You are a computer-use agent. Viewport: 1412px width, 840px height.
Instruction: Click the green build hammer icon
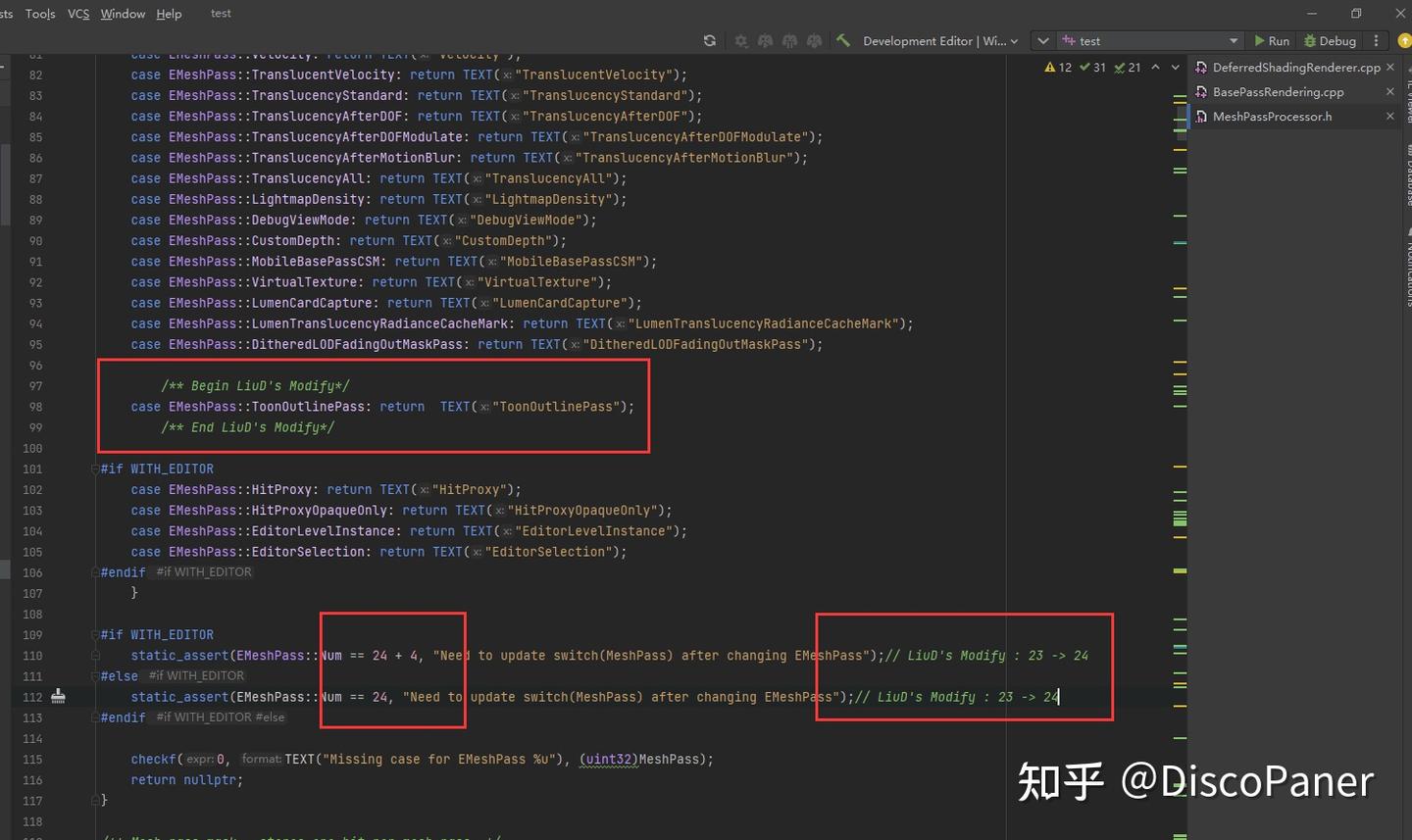tap(841, 41)
